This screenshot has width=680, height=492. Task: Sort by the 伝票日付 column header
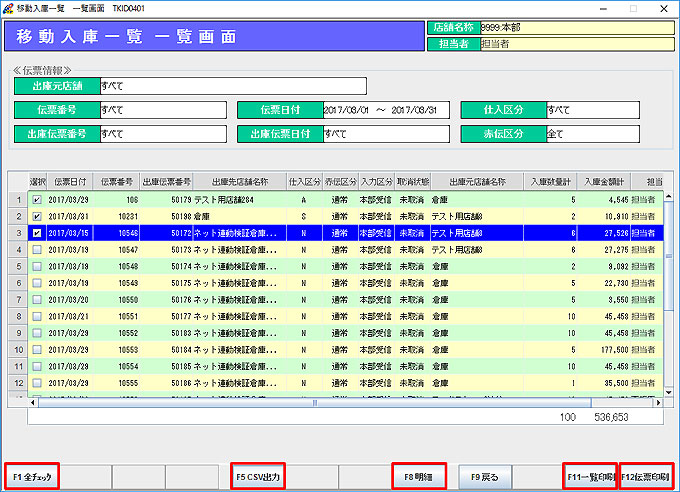click(x=68, y=182)
